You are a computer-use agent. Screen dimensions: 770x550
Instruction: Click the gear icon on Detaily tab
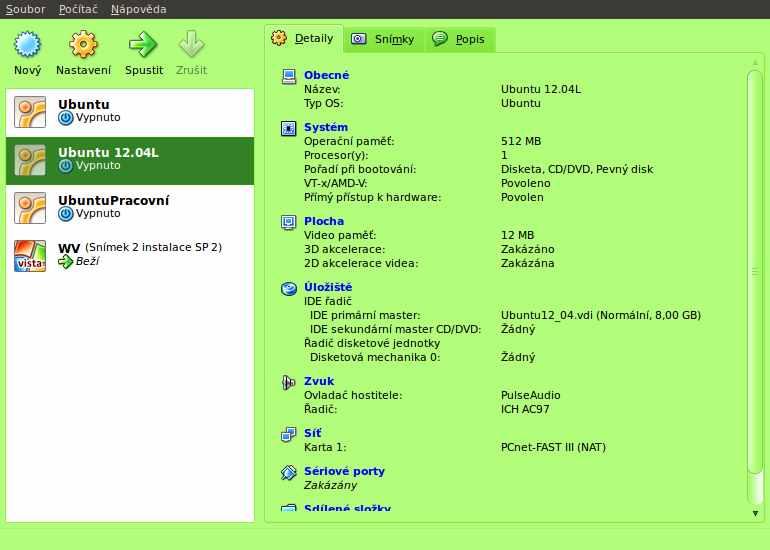279,38
